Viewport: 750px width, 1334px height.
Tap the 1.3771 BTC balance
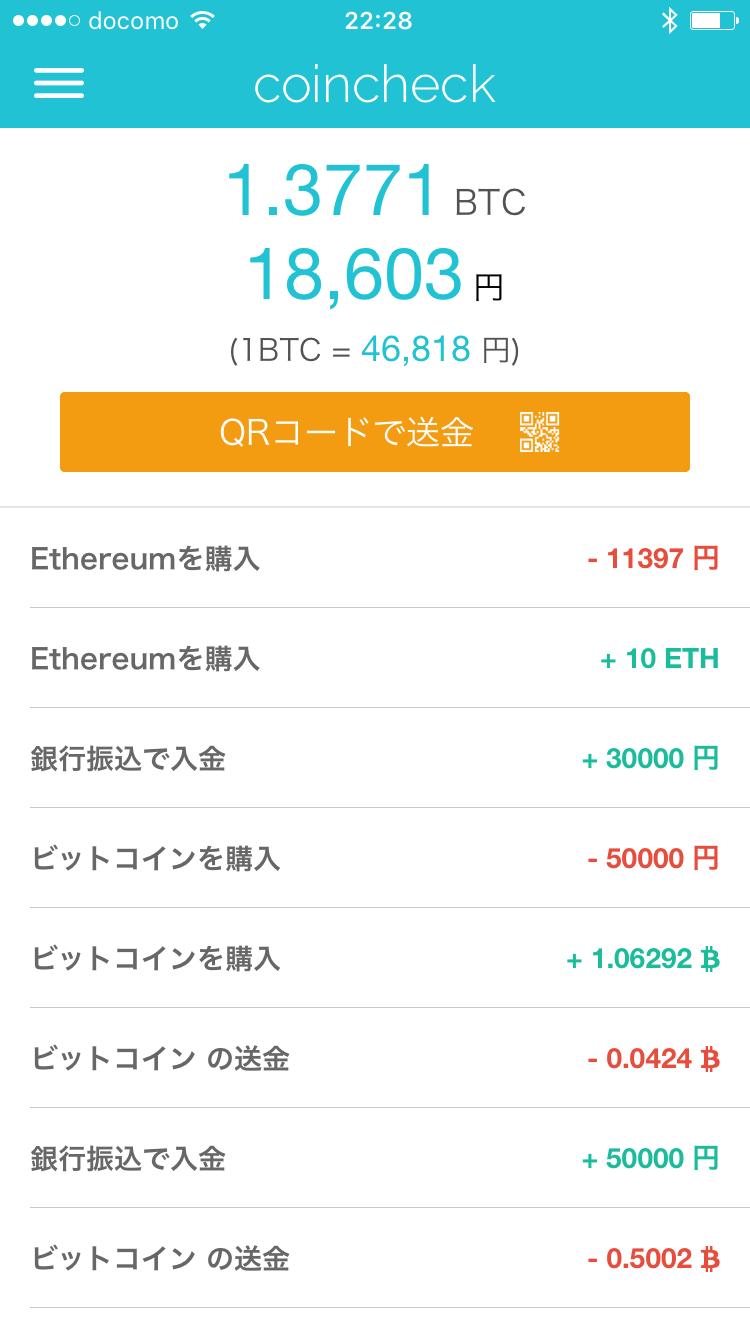375,191
